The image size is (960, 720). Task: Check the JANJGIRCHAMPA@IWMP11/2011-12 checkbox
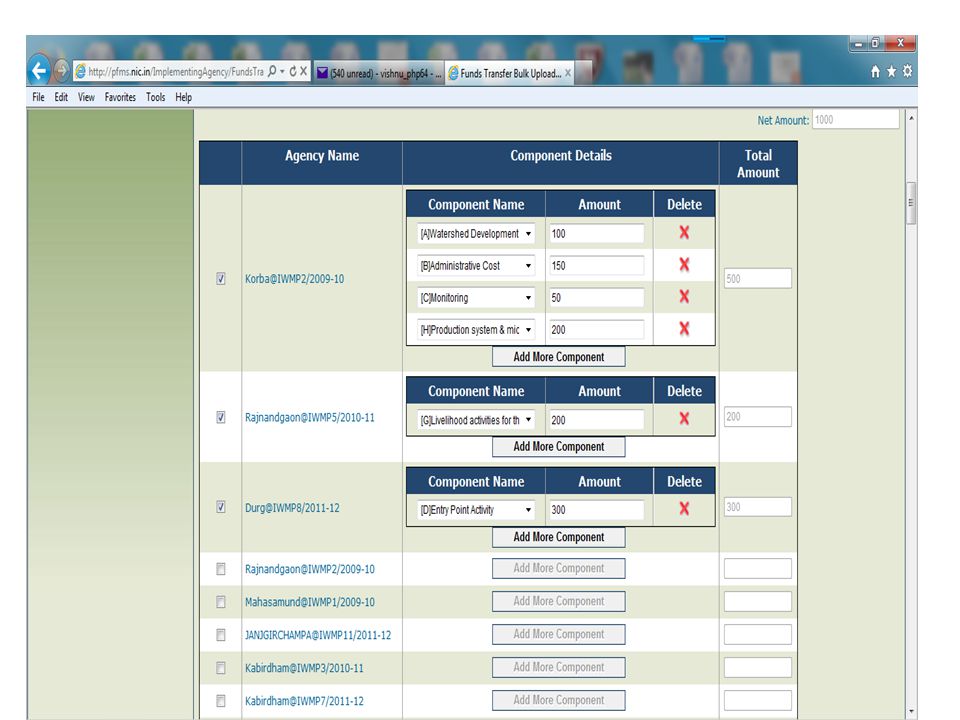pyautogui.click(x=220, y=635)
